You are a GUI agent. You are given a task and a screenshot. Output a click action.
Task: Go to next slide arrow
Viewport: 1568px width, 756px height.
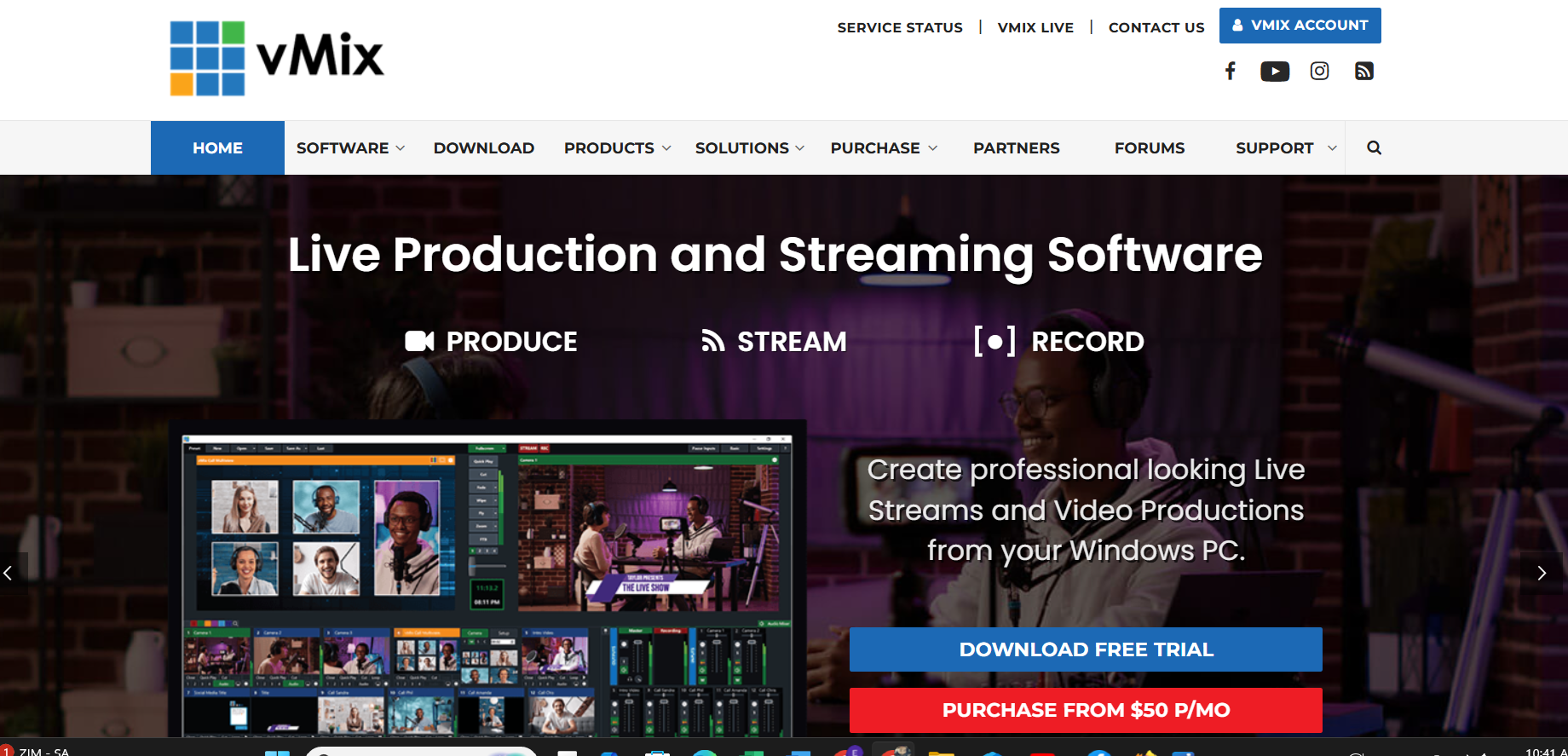tap(1542, 573)
